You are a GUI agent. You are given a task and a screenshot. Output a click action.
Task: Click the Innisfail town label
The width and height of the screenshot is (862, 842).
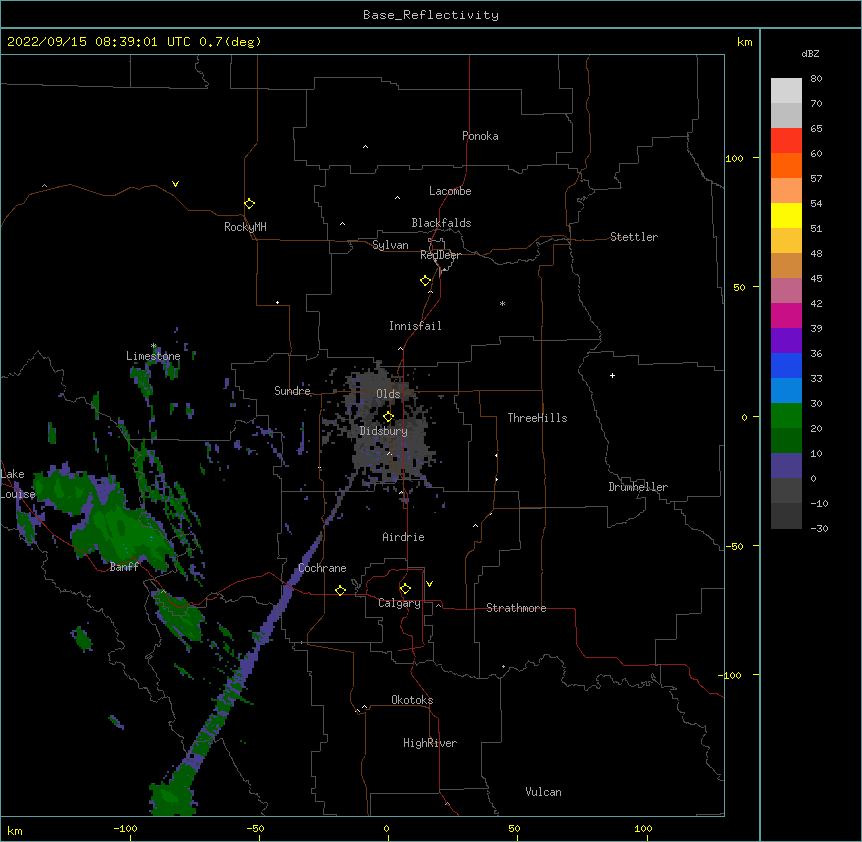(x=415, y=326)
